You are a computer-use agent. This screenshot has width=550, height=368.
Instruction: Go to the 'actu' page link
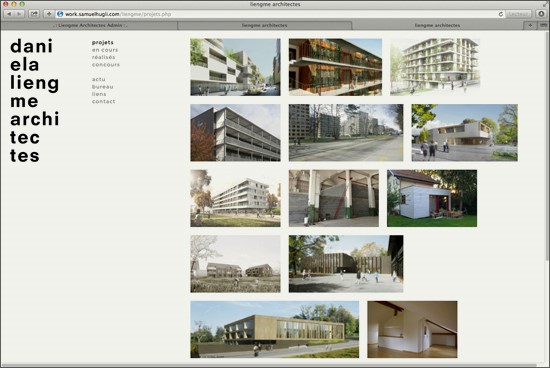pyautogui.click(x=99, y=79)
